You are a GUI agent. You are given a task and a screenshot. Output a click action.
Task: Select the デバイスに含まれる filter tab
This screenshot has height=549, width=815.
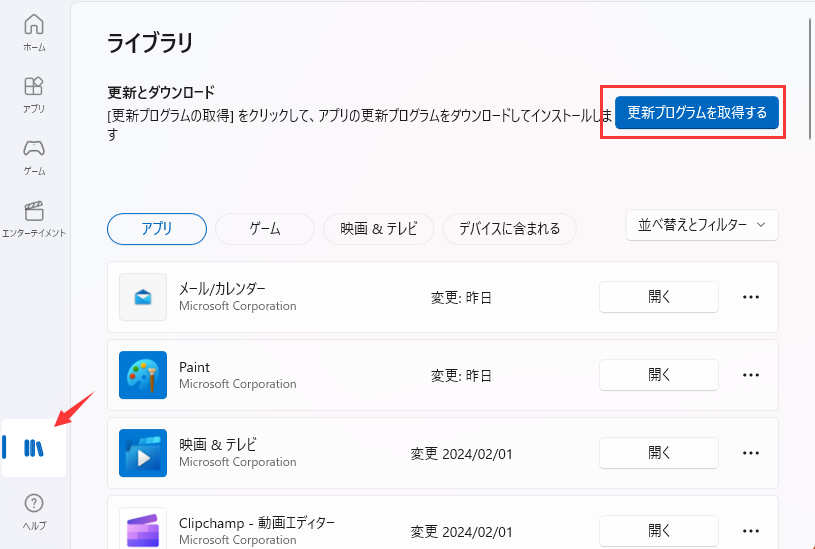click(509, 229)
